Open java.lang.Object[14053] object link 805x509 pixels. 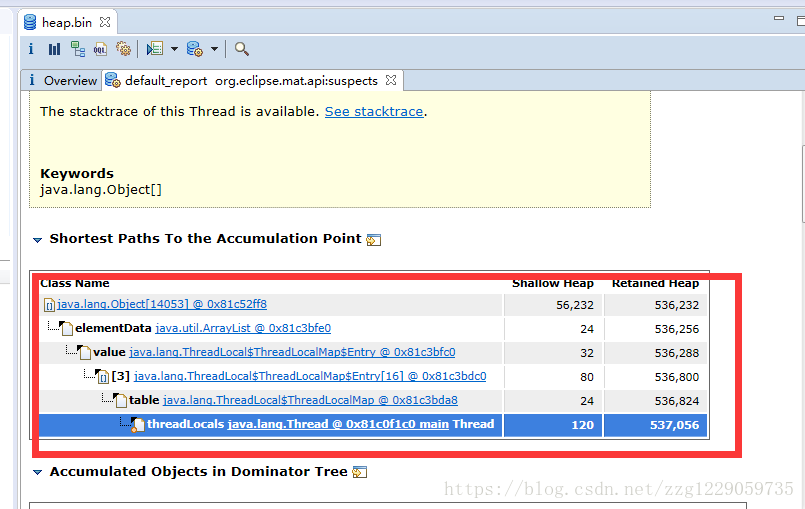click(x=162, y=305)
